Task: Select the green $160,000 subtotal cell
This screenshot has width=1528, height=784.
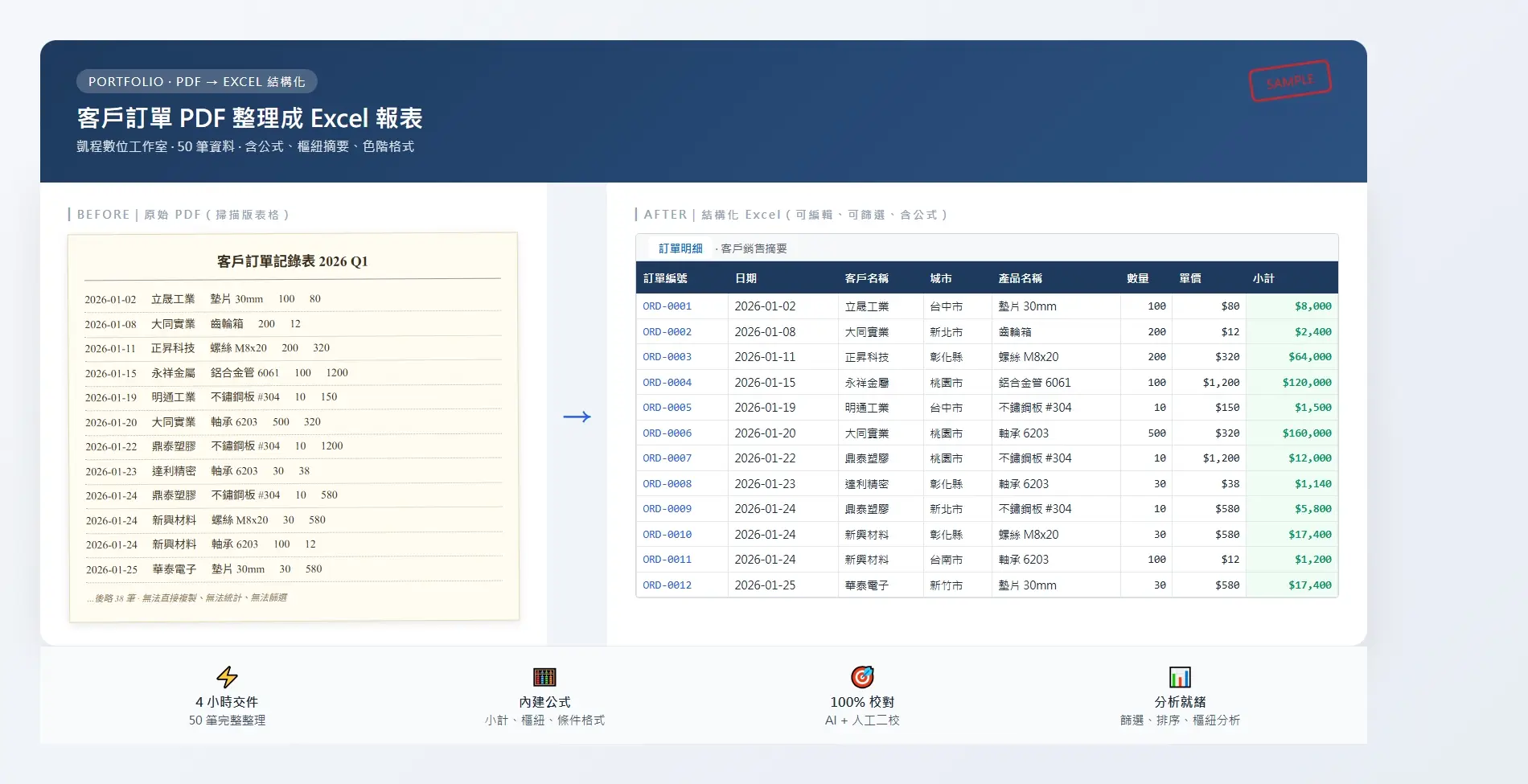Action: pyautogui.click(x=1306, y=433)
